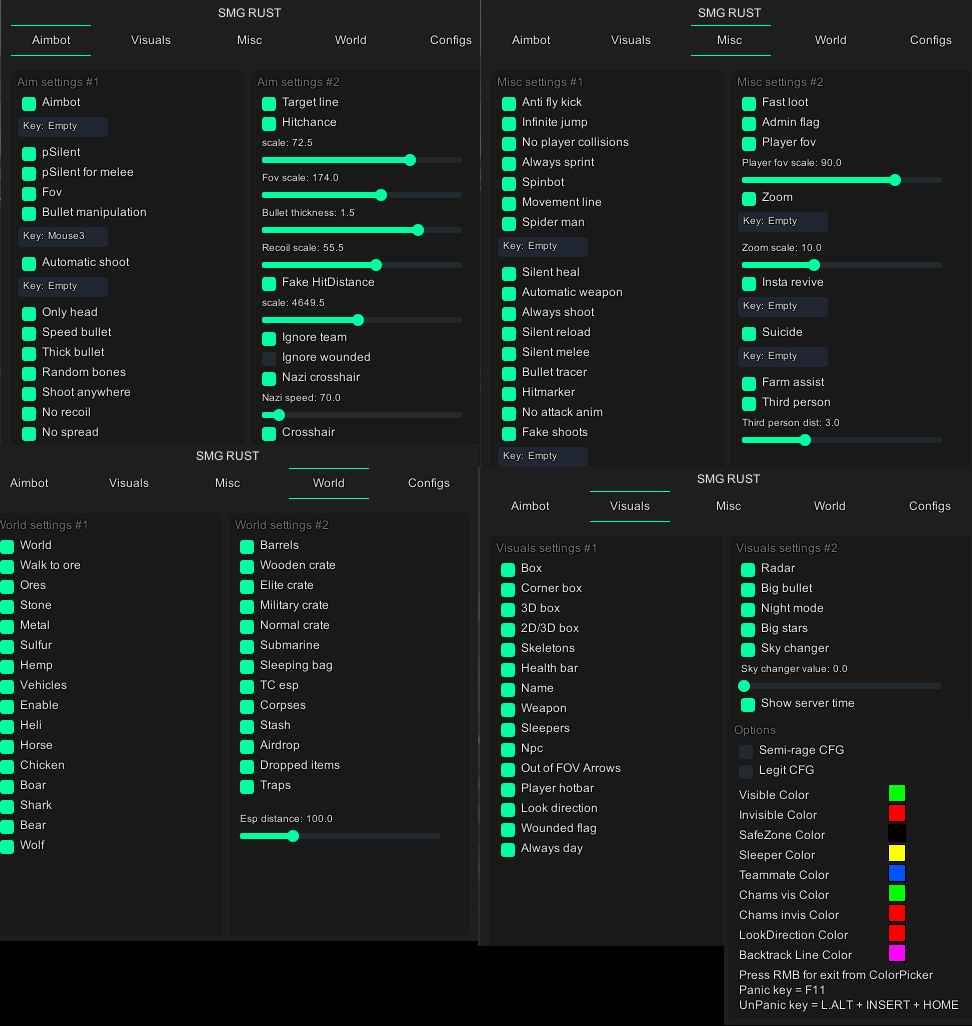Click the Key: Mouse3 binding field

click(63, 236)
